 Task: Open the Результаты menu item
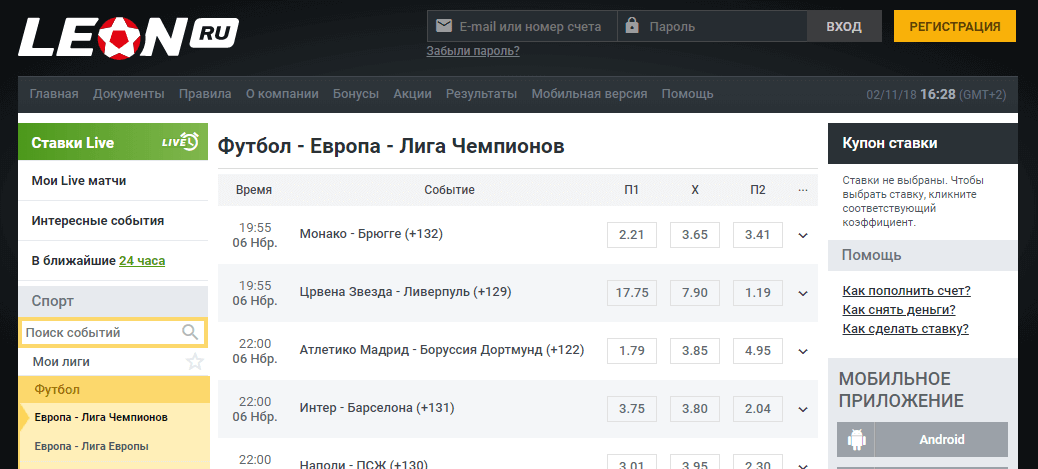481,94
